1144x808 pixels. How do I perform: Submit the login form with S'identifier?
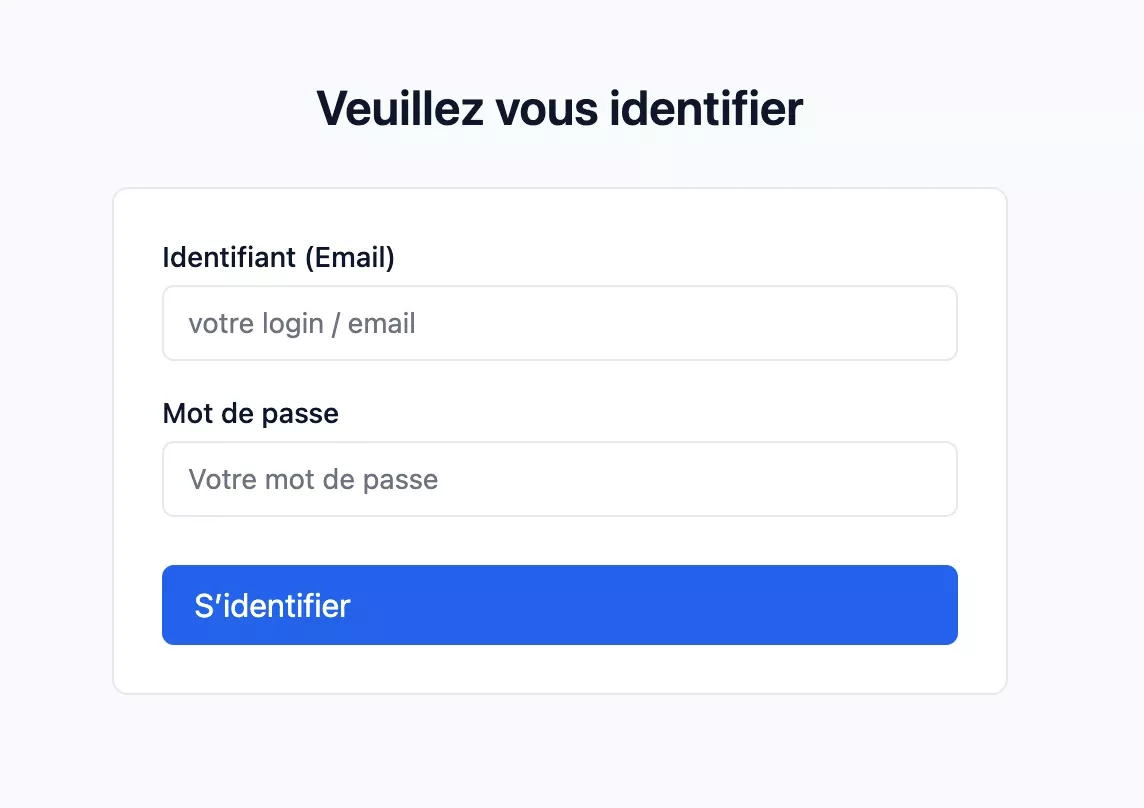560,605
